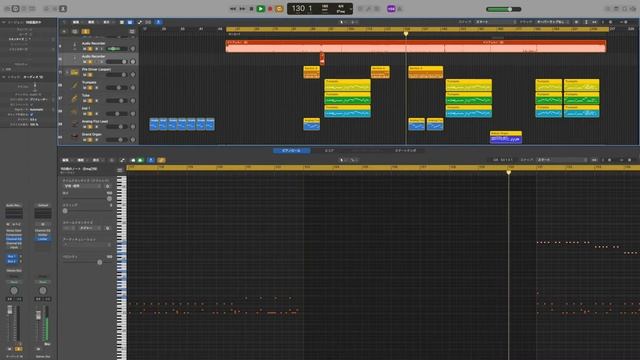Click the Limiter plug-in on output strip
The image size is (640, 360).
click(x=43, y=239)
